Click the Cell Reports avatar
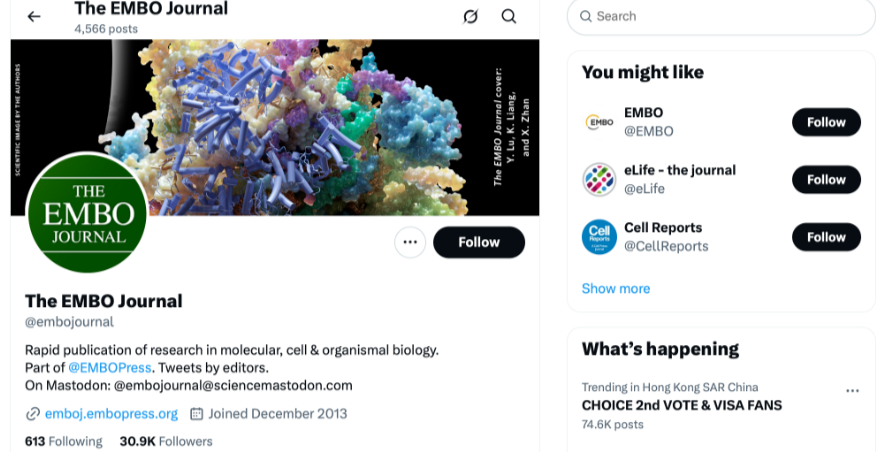The image size is (876, 452). 599,237
